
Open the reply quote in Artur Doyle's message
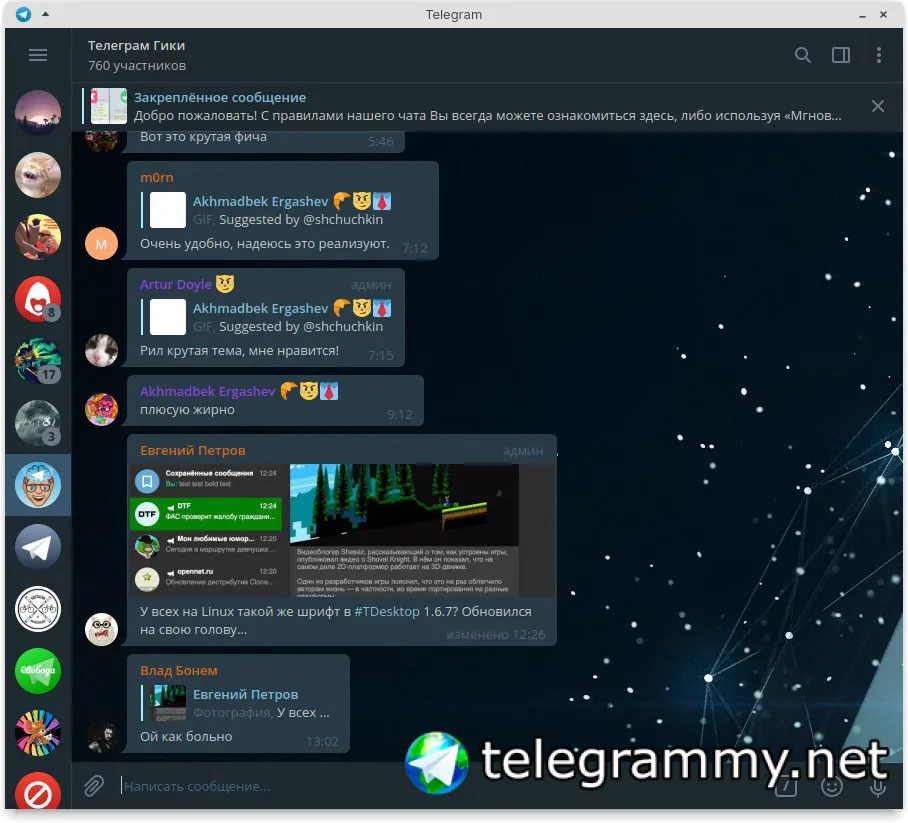click(266, 317)
